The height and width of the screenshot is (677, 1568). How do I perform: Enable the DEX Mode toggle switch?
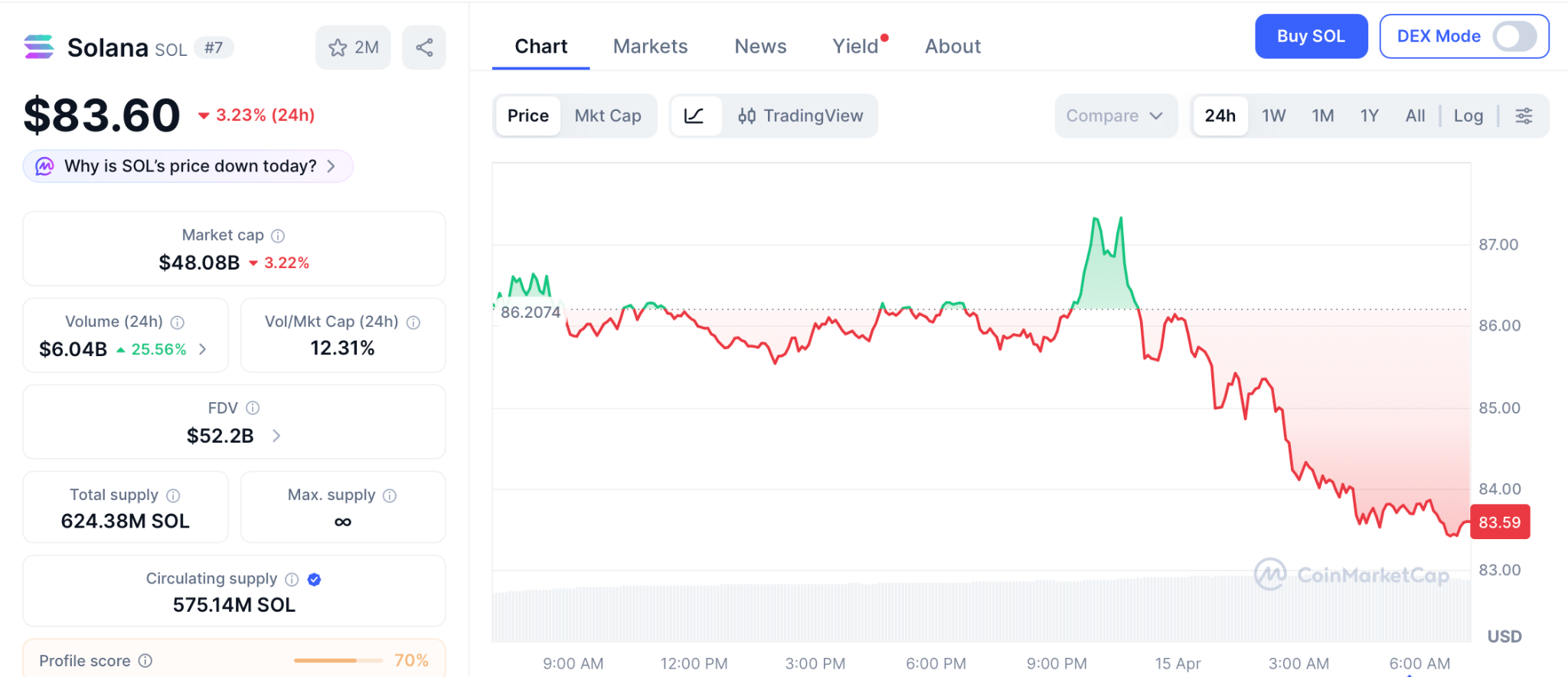coord(1514,36)
